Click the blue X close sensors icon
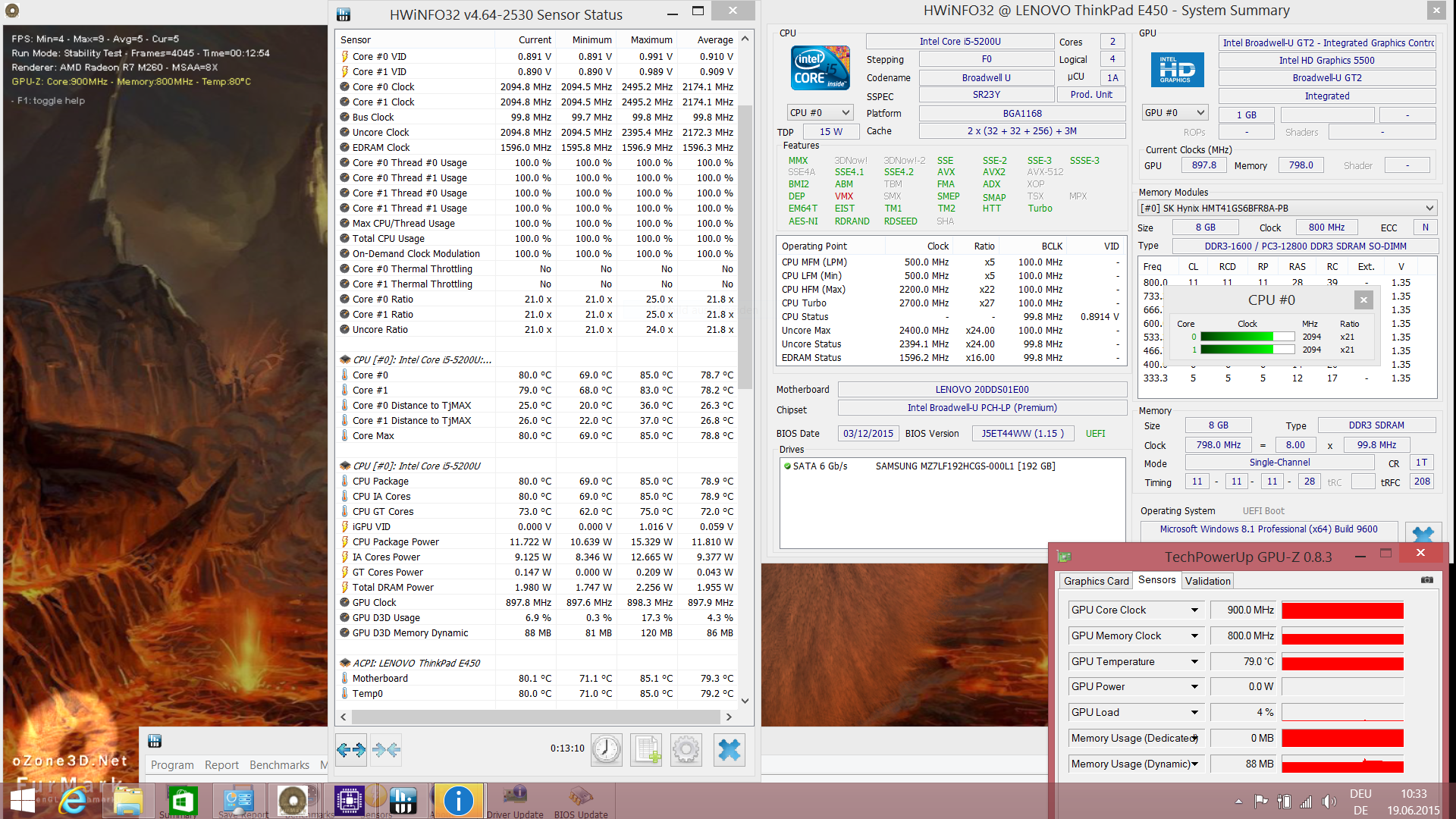The width and height of the screenshot is (1456, 819). coord(729,750)
